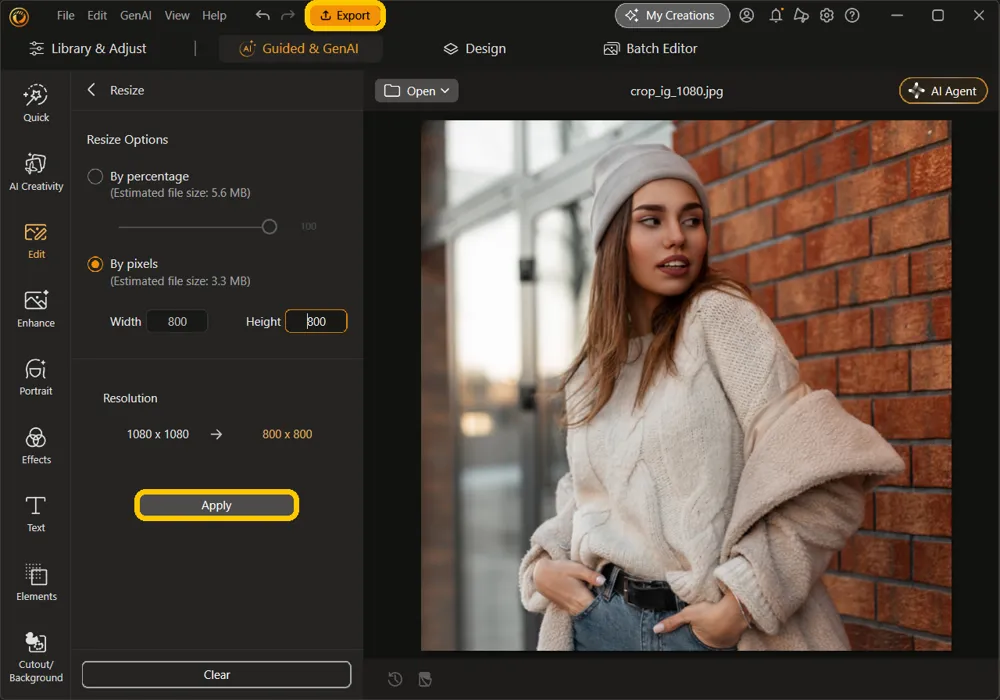Click the 1080 x 1080 original resolution
Screen dimensions: 1000x700
coord(158,434)
